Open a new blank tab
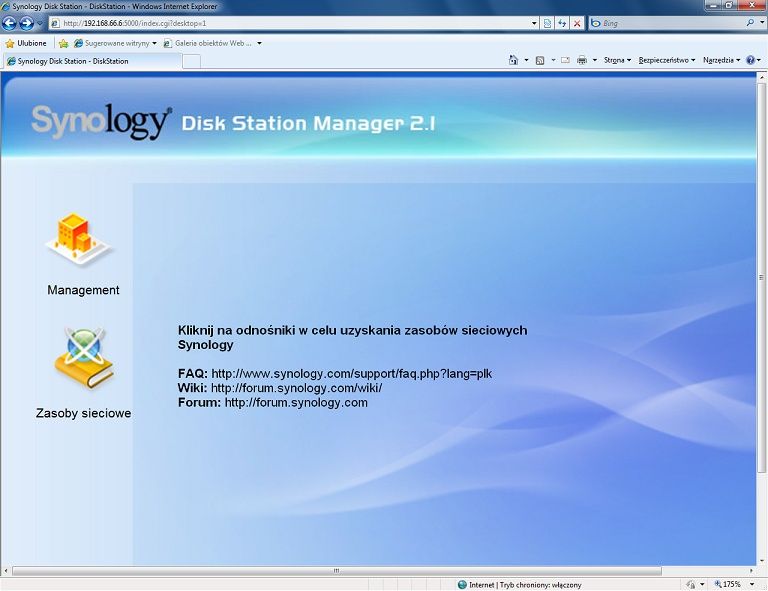 [x=192, y=62]
